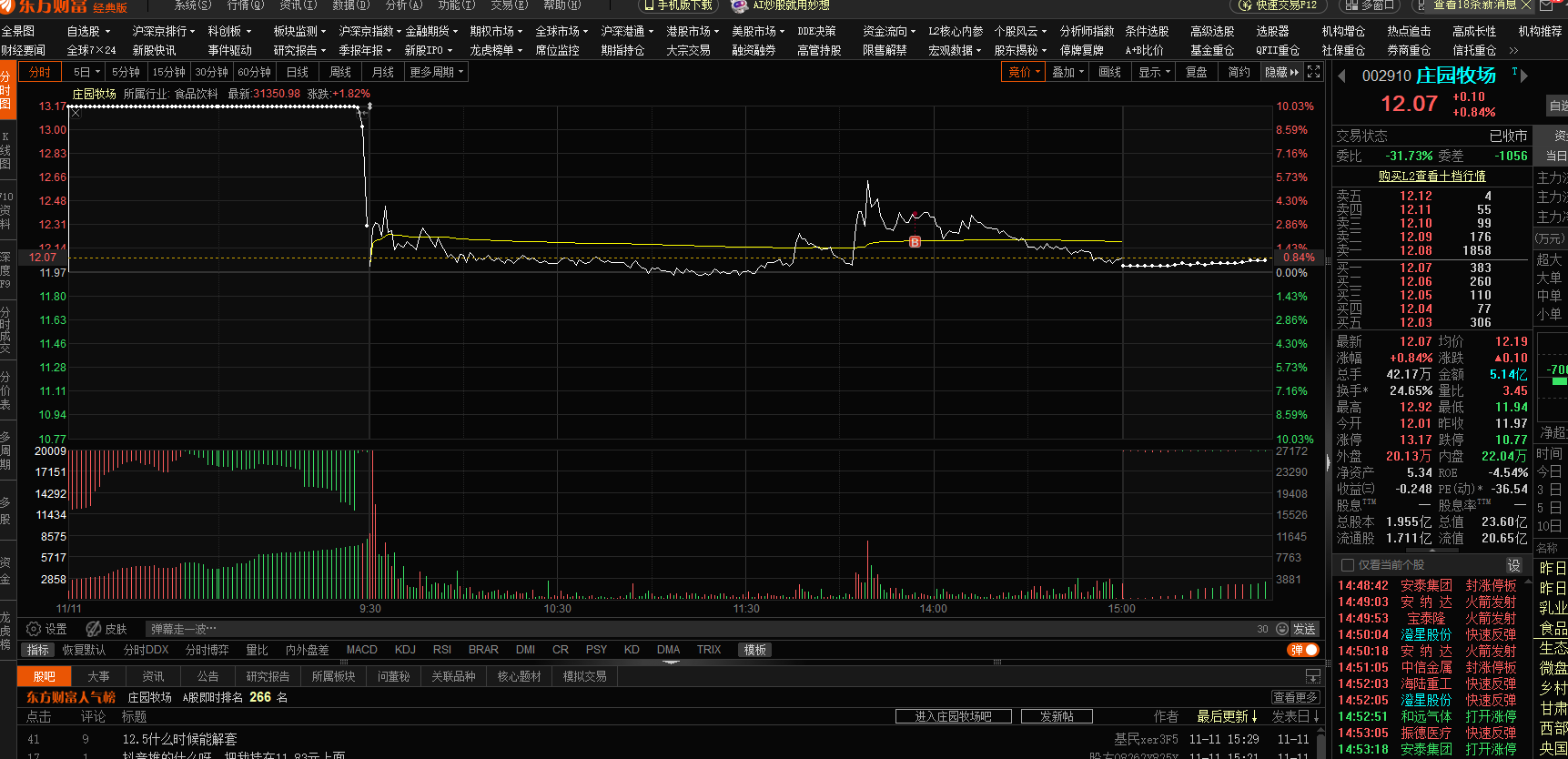This screenshot has width=1568, height=759.
Task: Open the 竞价 dropdown
Action: [1024, 72]
